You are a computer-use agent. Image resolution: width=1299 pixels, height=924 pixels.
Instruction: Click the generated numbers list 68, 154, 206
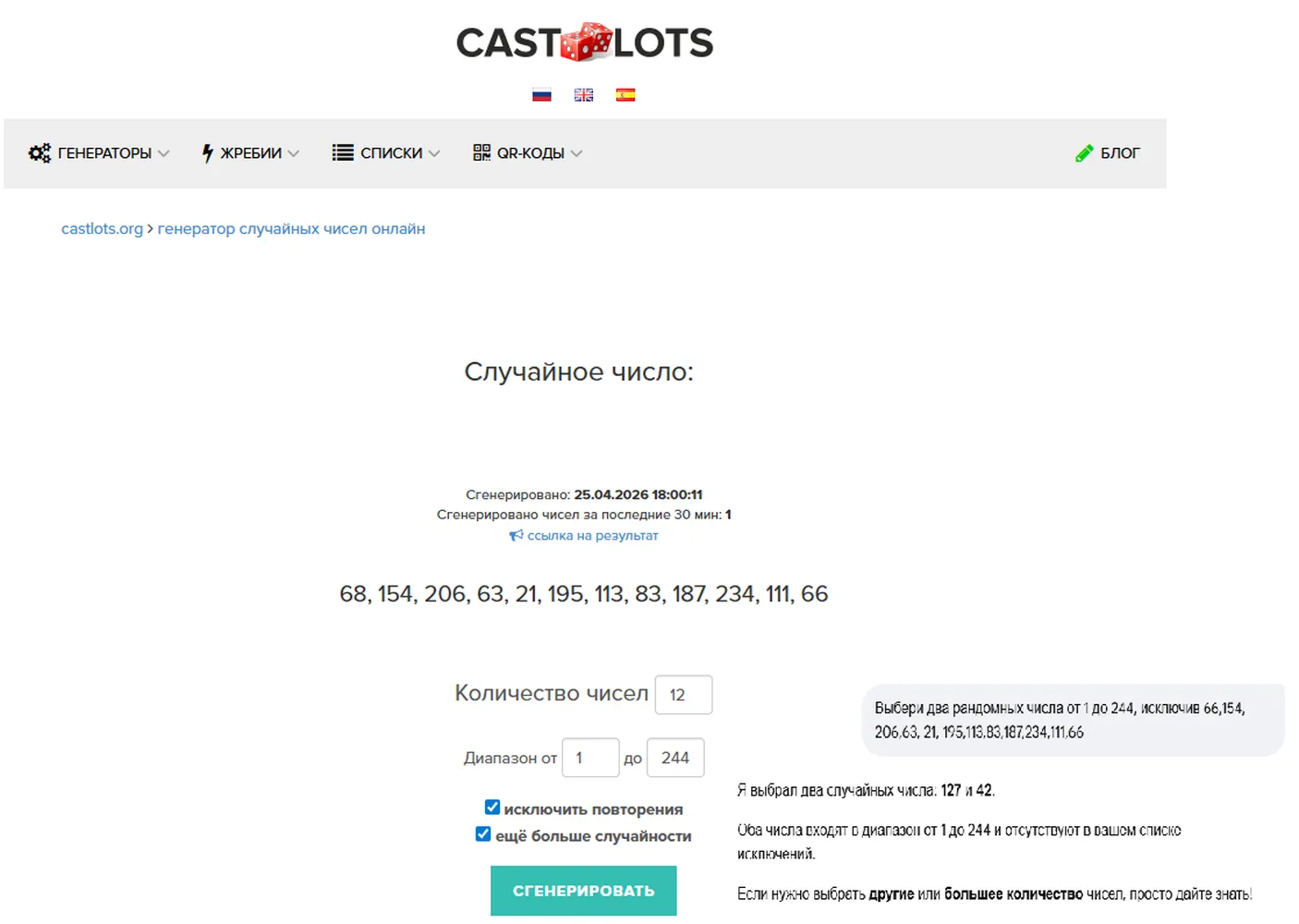(584, 594)
